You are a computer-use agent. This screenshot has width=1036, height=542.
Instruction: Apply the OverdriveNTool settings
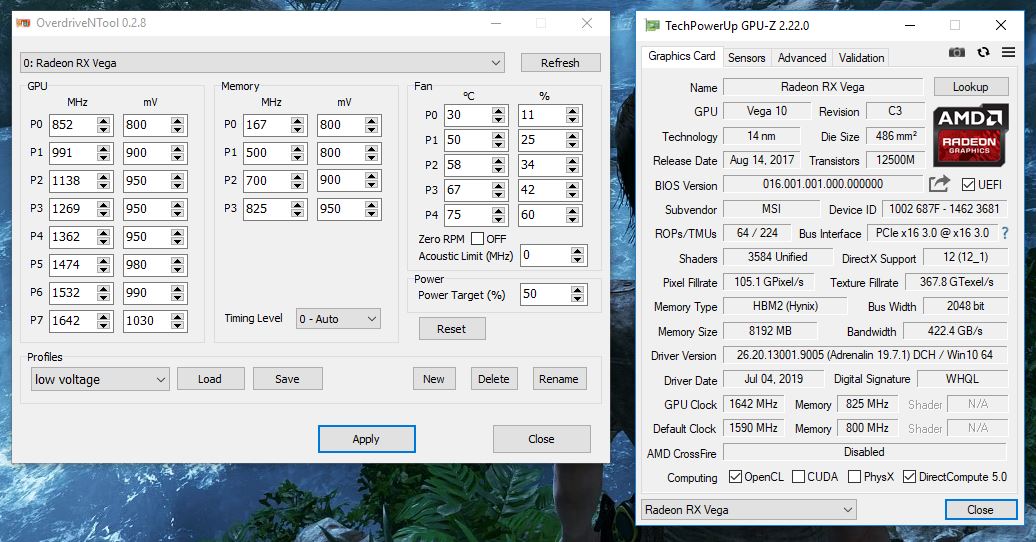(x=367, y=439)
